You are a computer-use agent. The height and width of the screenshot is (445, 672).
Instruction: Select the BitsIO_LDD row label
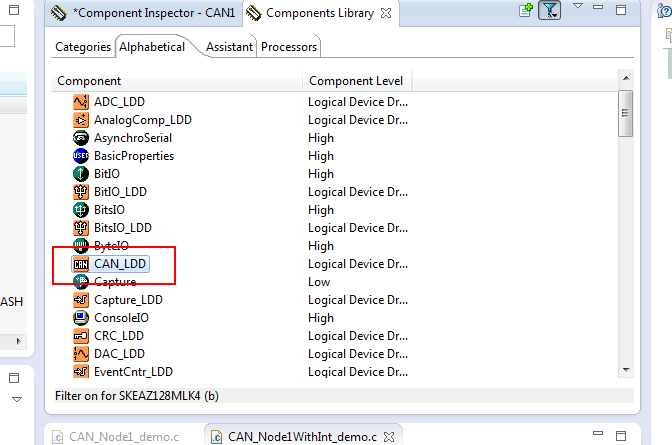tap(123, 228)
